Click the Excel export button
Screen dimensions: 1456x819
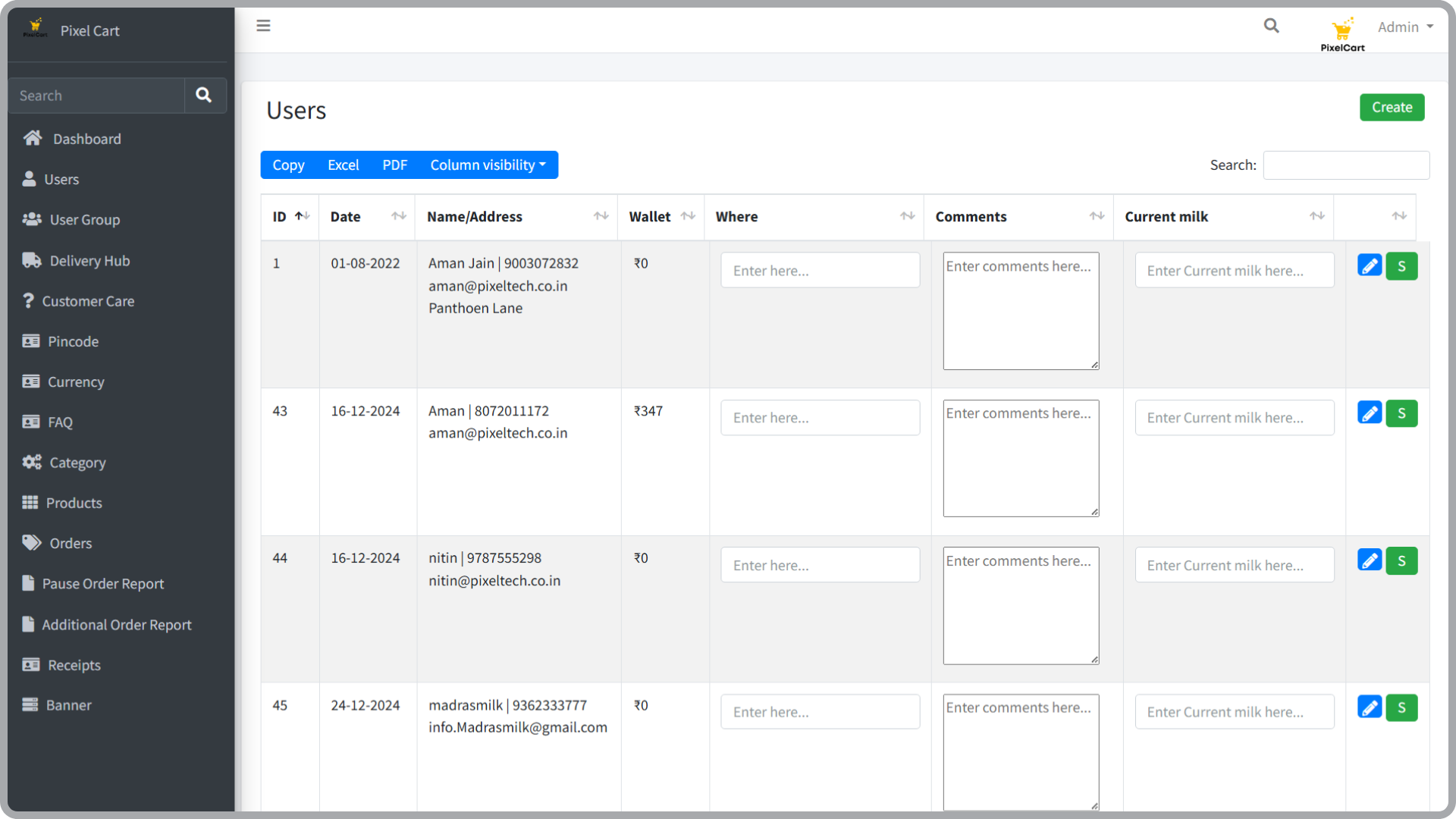pos(343,165)
